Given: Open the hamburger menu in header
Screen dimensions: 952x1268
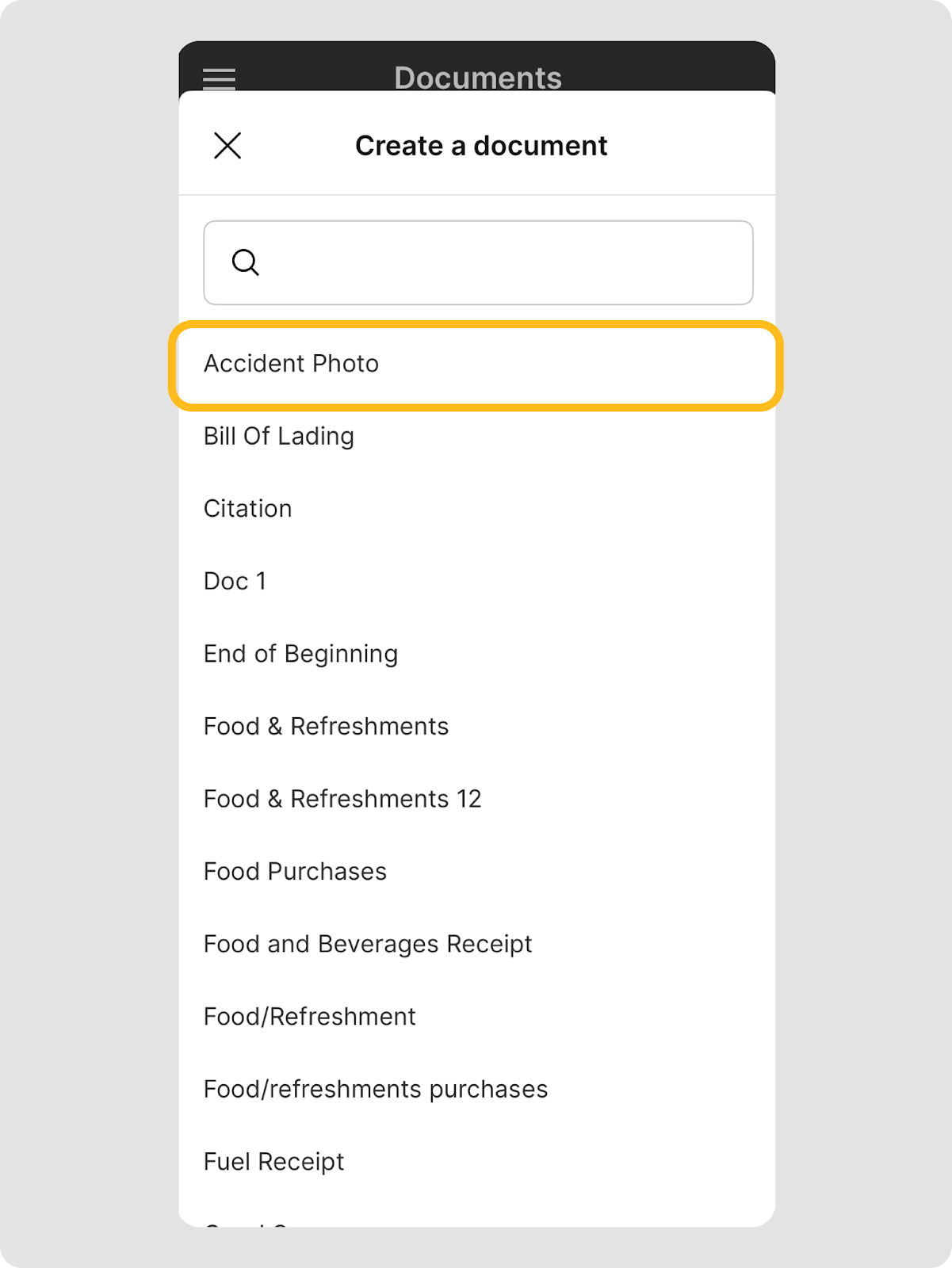Looking at the screenshot, I should pyautogui.click(x=219, y=78).
